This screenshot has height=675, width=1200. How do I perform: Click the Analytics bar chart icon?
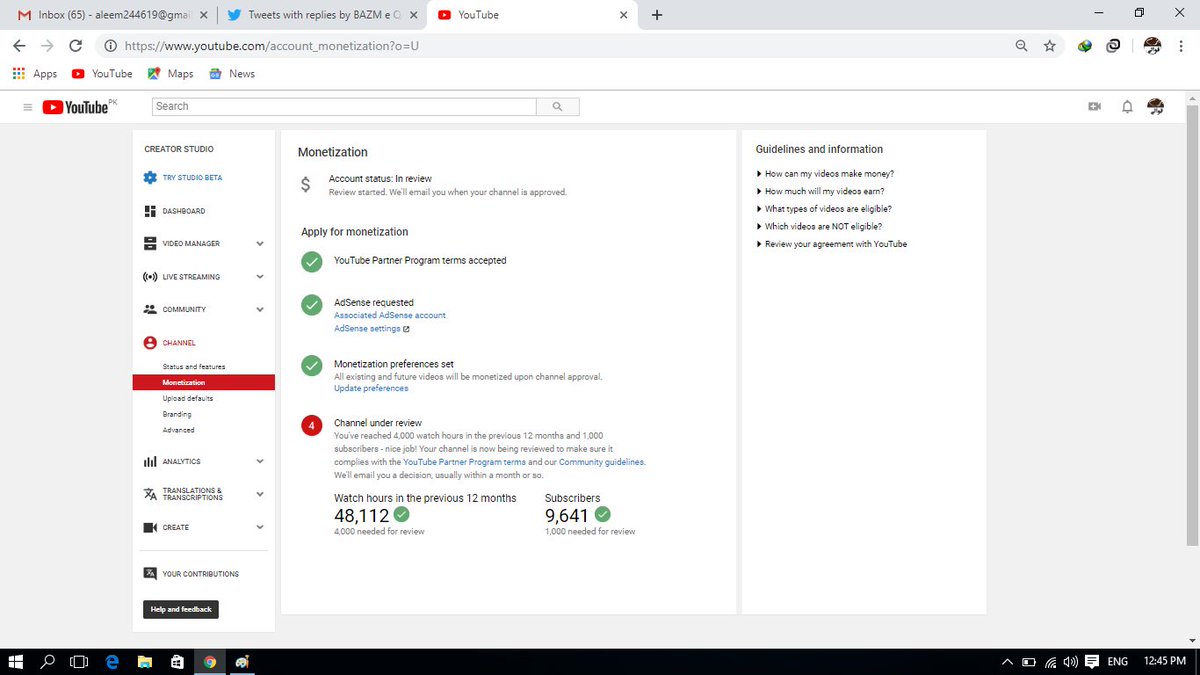(x=150, y=461)
